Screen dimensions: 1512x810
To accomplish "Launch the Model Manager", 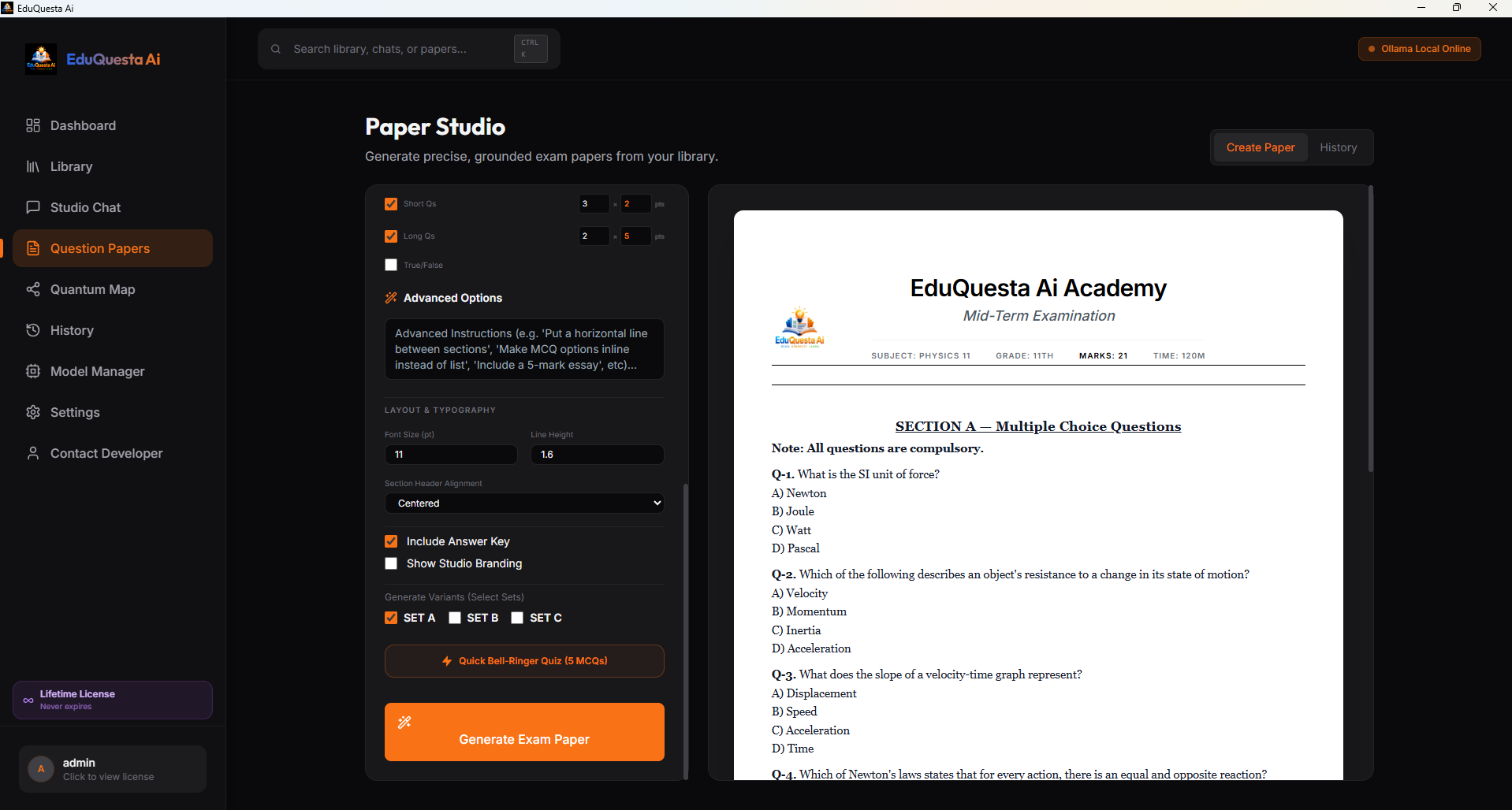I will (x=97, y=371).
